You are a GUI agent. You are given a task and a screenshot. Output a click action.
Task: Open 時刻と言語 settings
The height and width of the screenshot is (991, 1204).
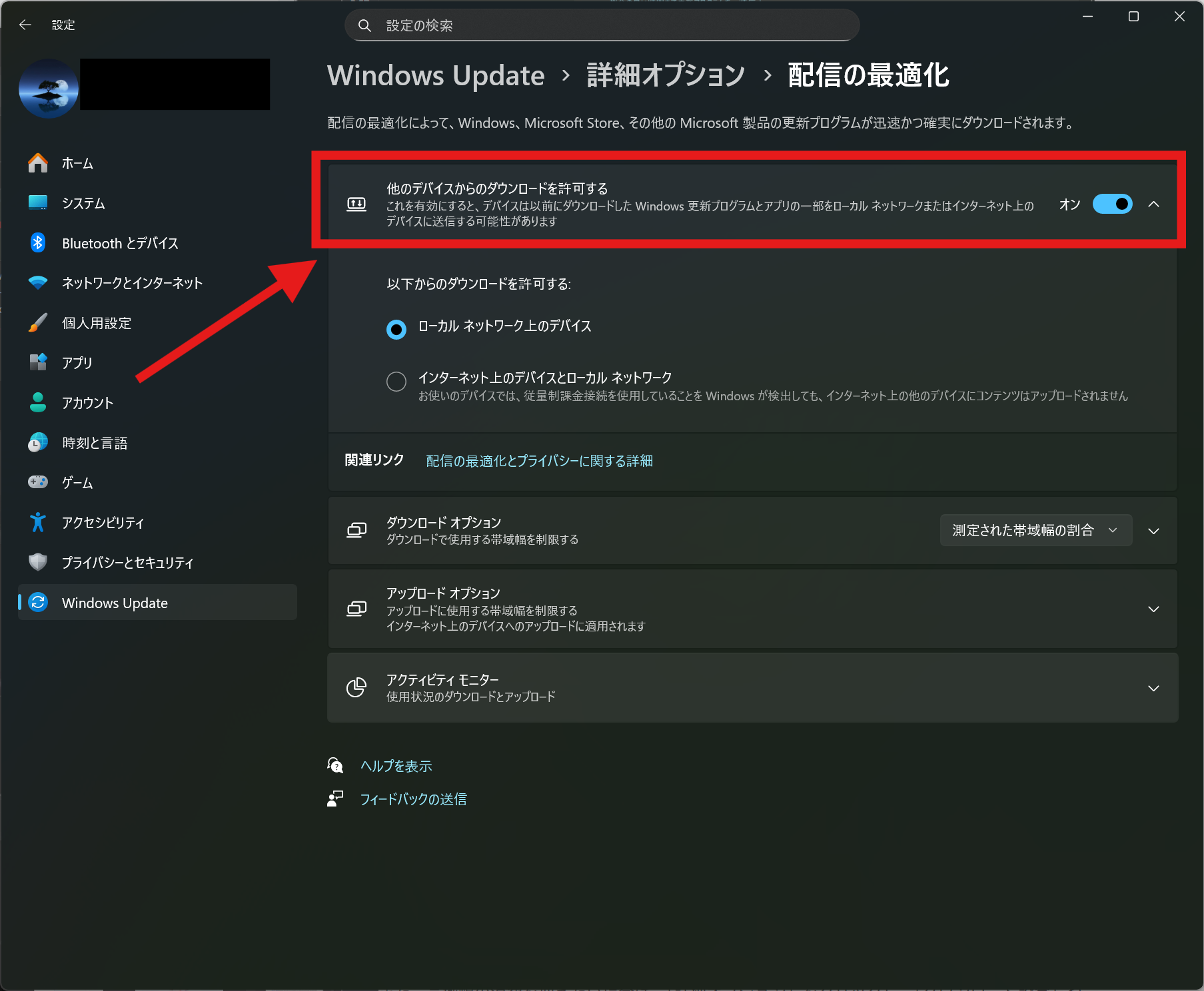click(157, 443)
